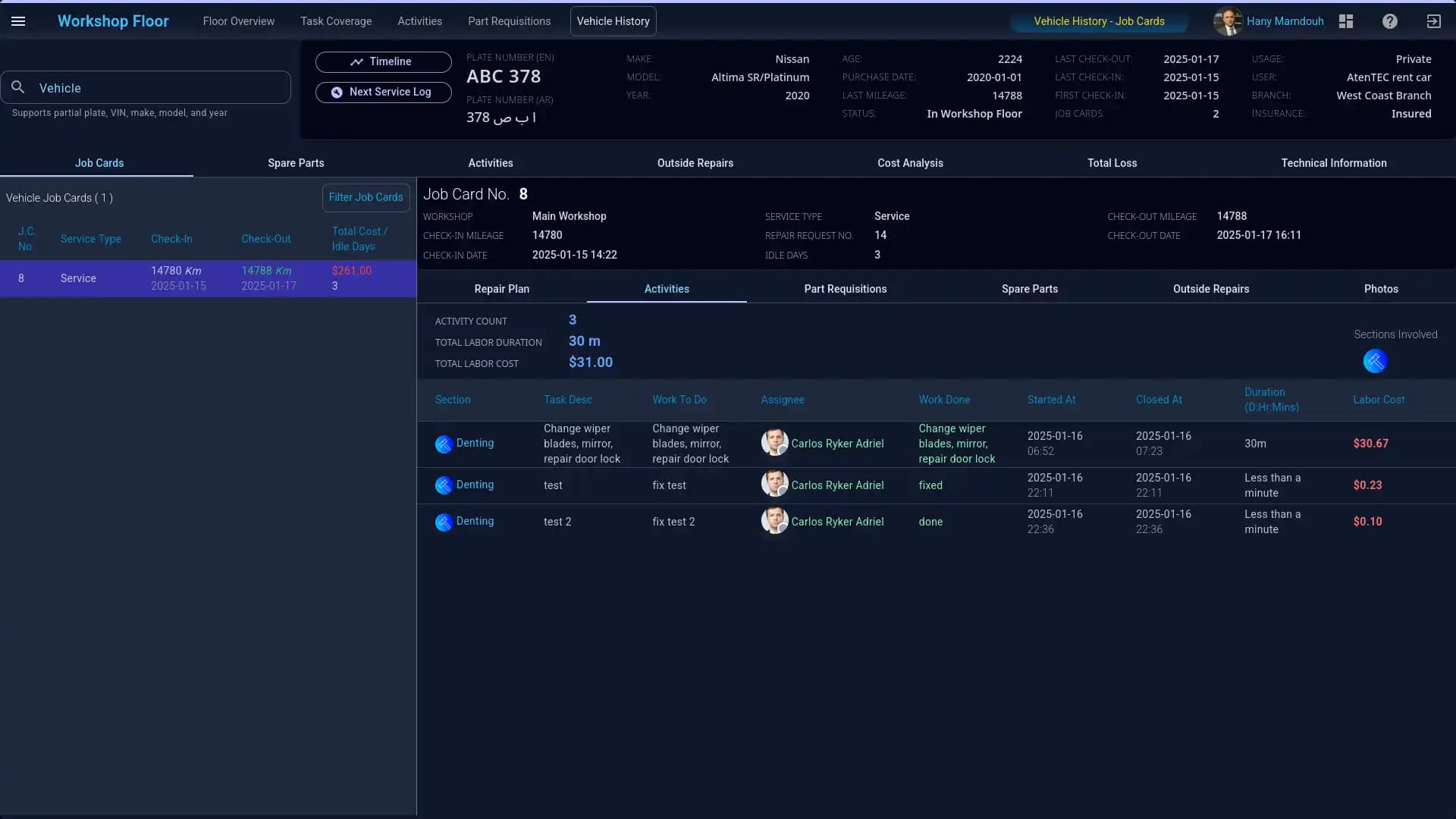Switch to the Spare Parts vehicle tab
1456x819 pixels.
pos(296,163)
